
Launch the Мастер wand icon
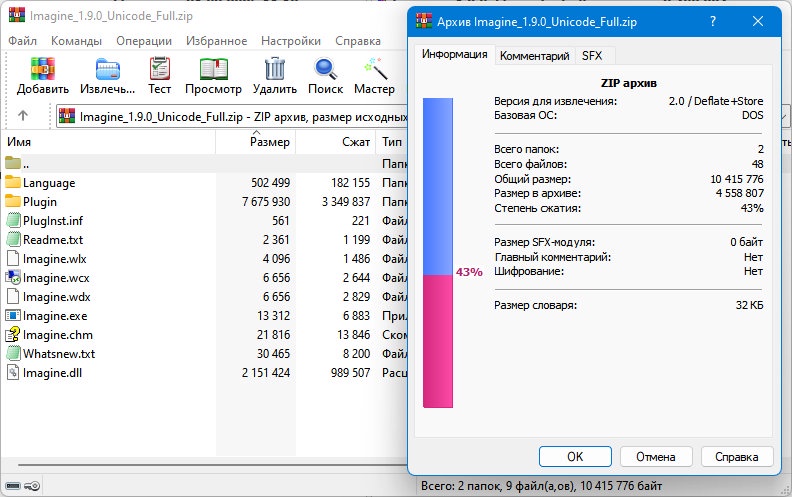(375, 69)
